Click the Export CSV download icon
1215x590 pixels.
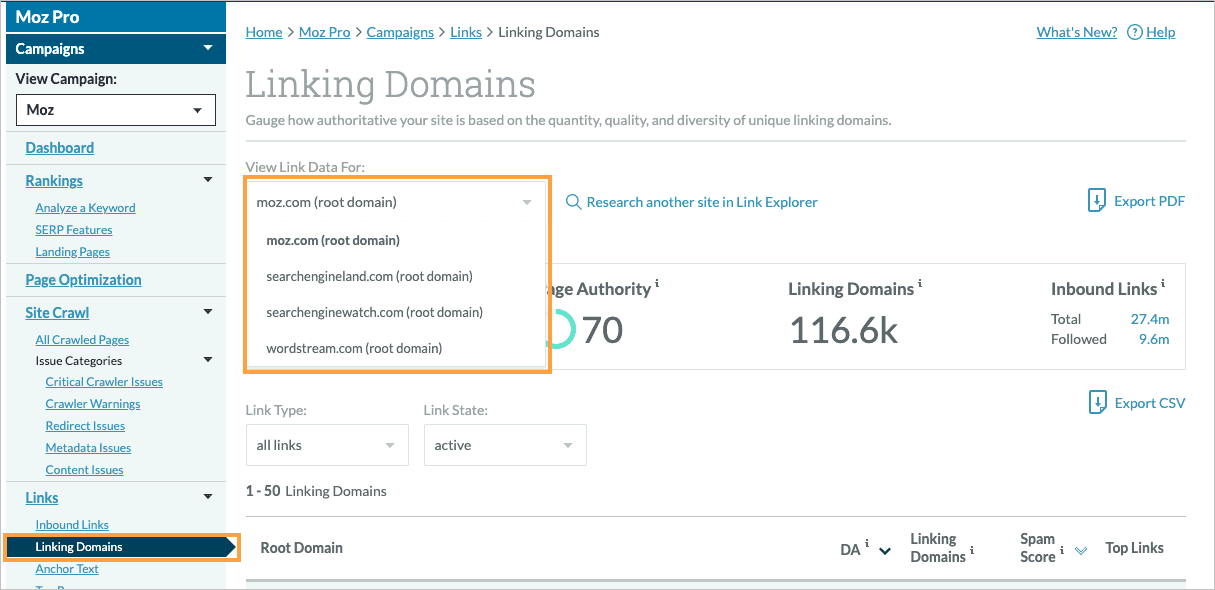pyautogui.click(x=1098, y=402)
